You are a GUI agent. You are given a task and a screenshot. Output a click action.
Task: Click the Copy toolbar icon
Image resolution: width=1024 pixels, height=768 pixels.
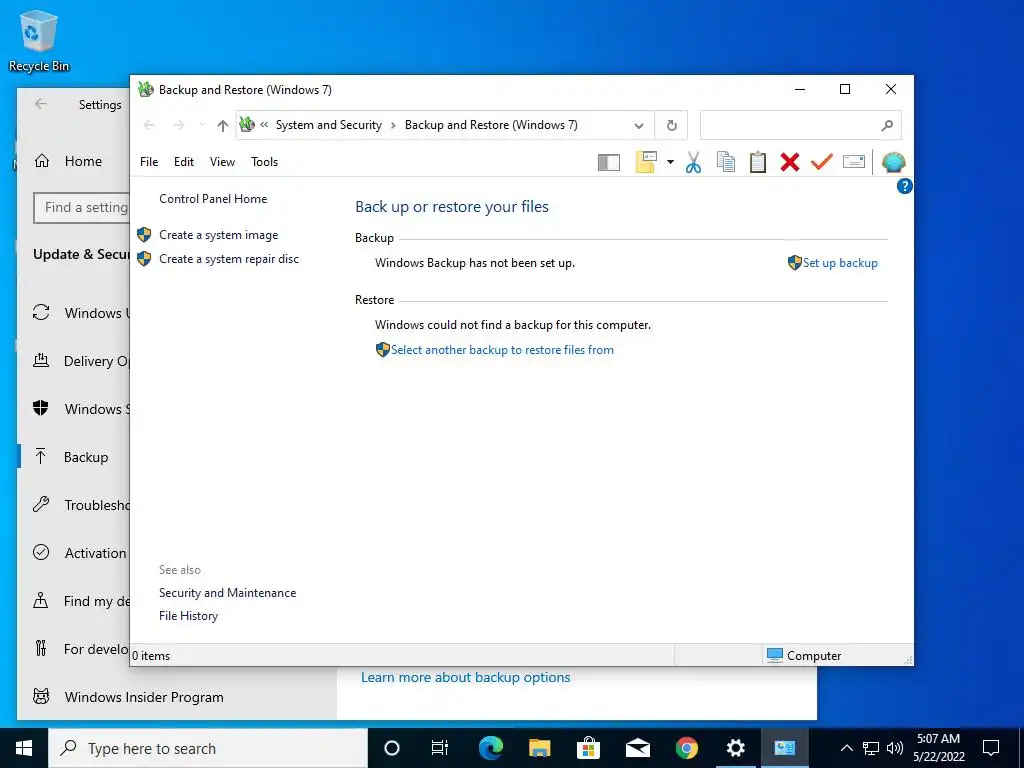pos(726,162)
